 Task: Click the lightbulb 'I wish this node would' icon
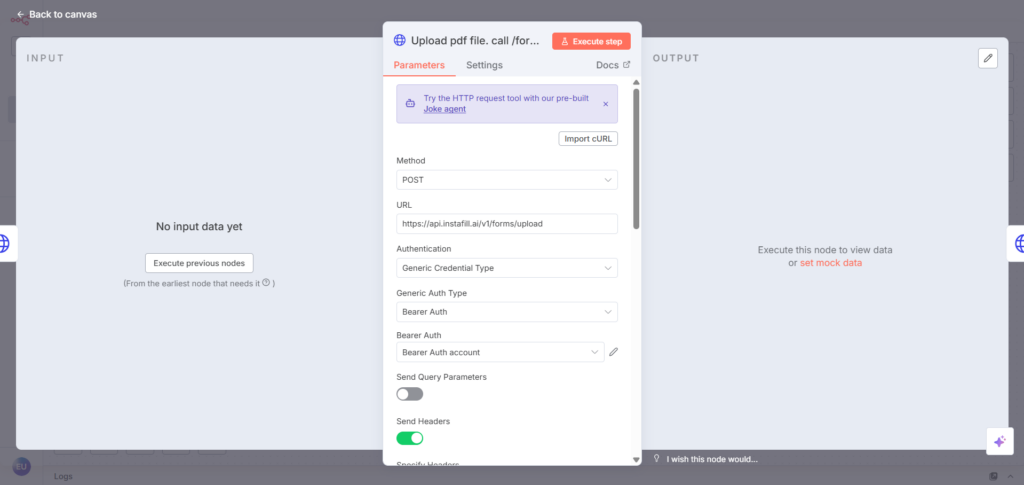click(x=657, y=459)
